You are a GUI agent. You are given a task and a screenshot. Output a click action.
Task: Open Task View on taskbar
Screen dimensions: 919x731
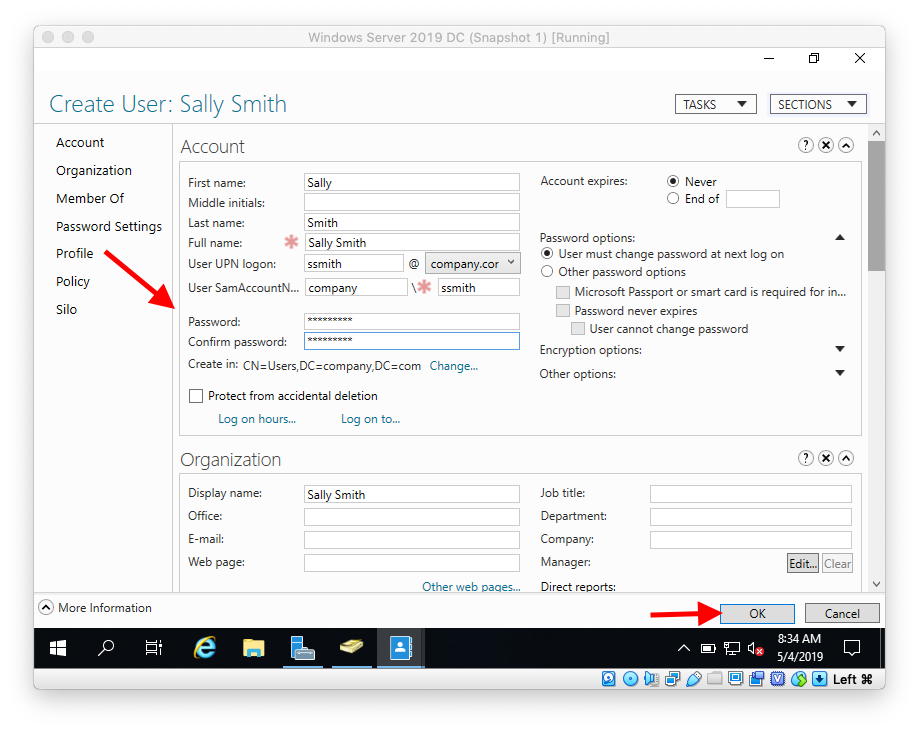pos(154,648)
